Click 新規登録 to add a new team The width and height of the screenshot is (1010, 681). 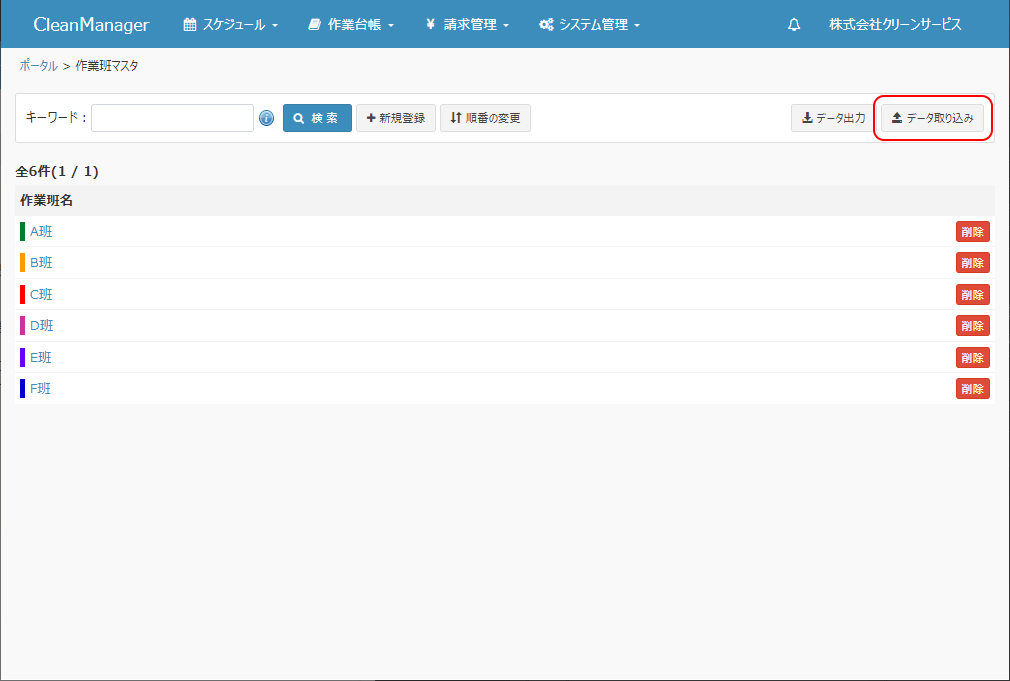coord(396,118)
